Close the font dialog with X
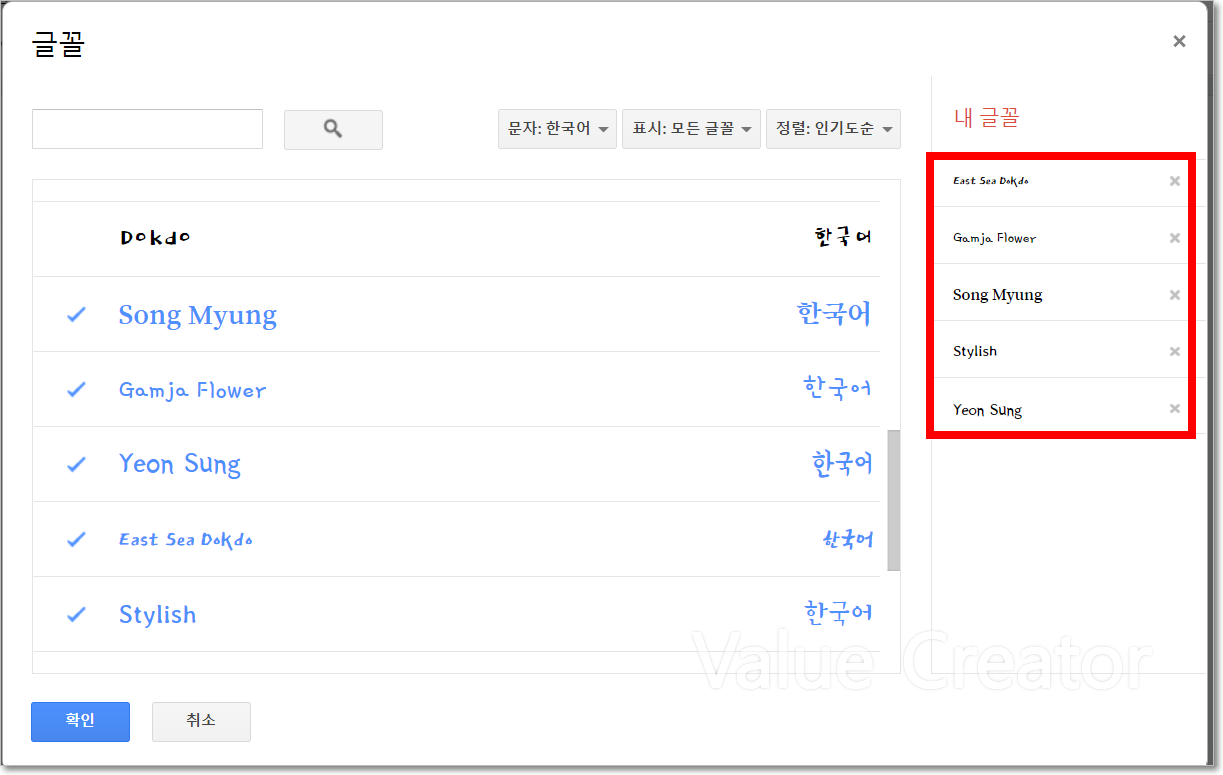Image resolution: width=1223 pixels, height=775 pixels. tap(1179, 41)
